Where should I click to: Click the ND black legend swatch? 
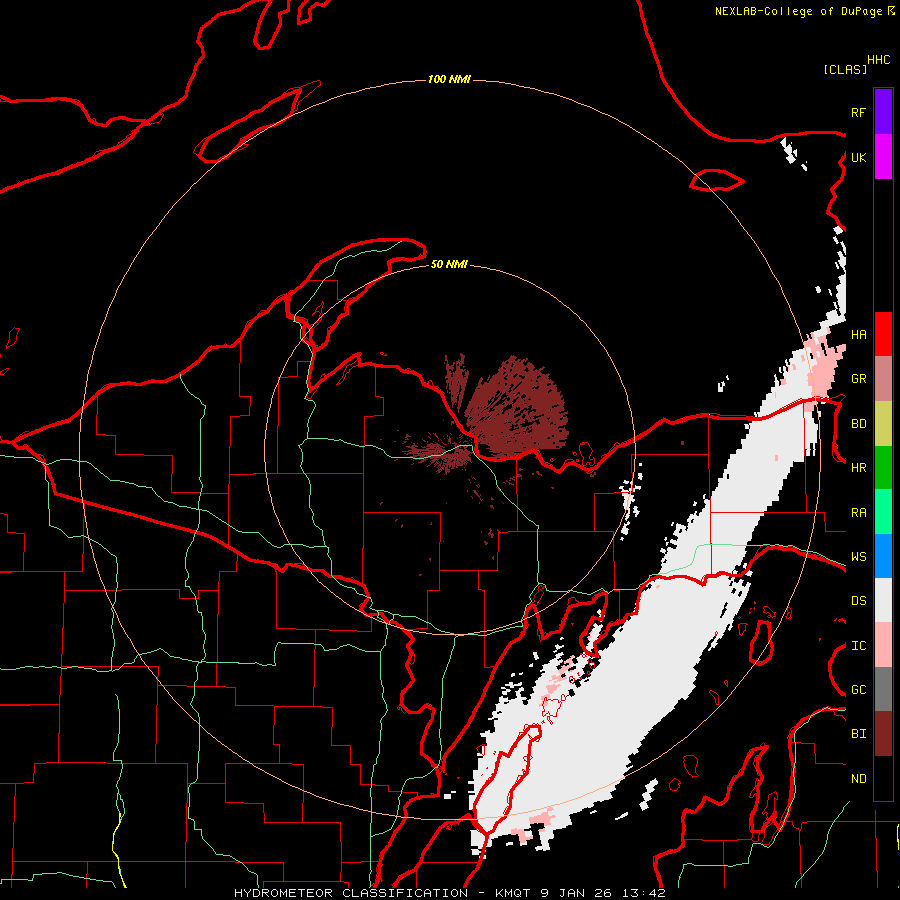click(883, 778)
